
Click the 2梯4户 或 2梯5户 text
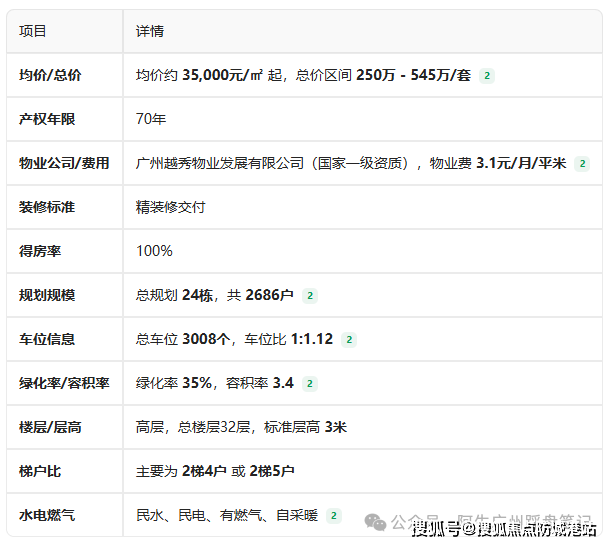[x=238, y=472]
